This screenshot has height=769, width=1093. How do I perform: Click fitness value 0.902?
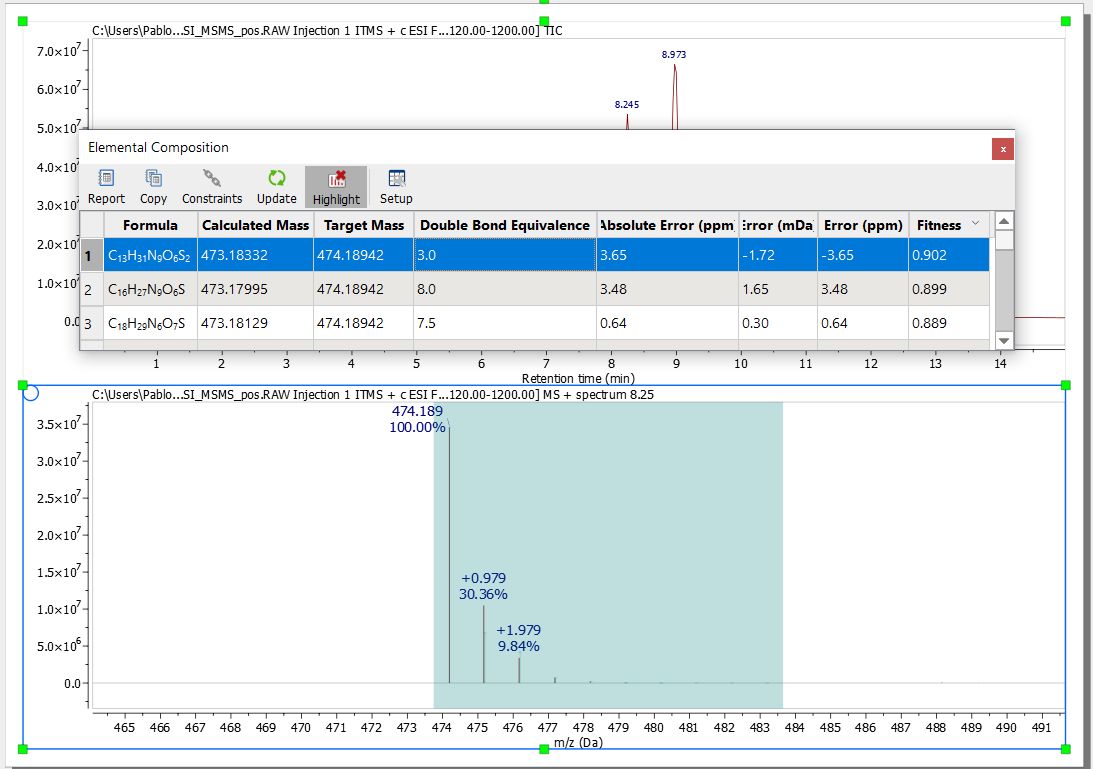point(929,255)
